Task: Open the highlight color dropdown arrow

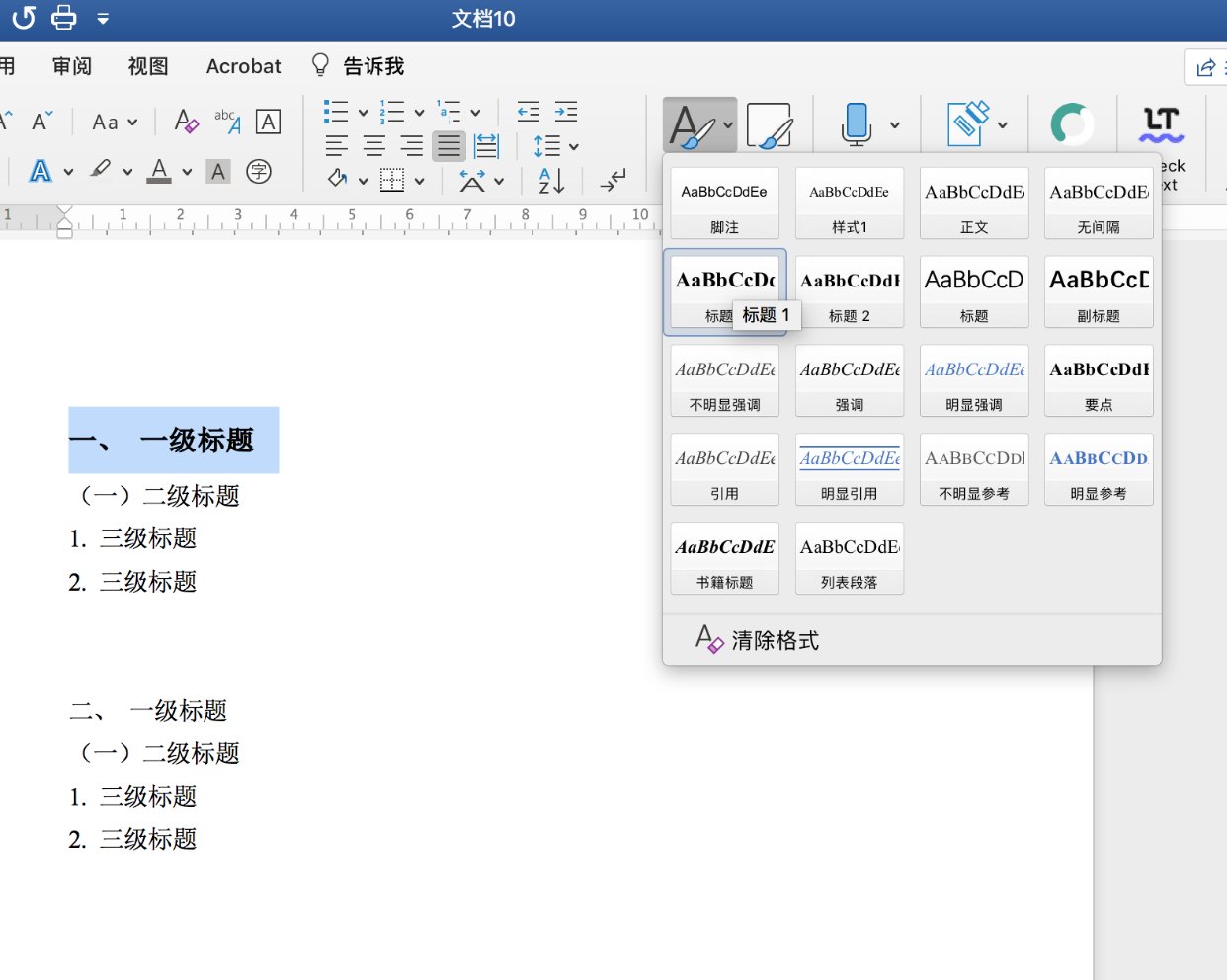Action: point(127,172)
